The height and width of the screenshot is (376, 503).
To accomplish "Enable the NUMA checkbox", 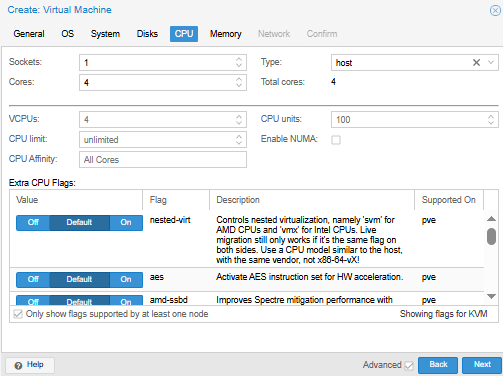I will coord(336,140).
